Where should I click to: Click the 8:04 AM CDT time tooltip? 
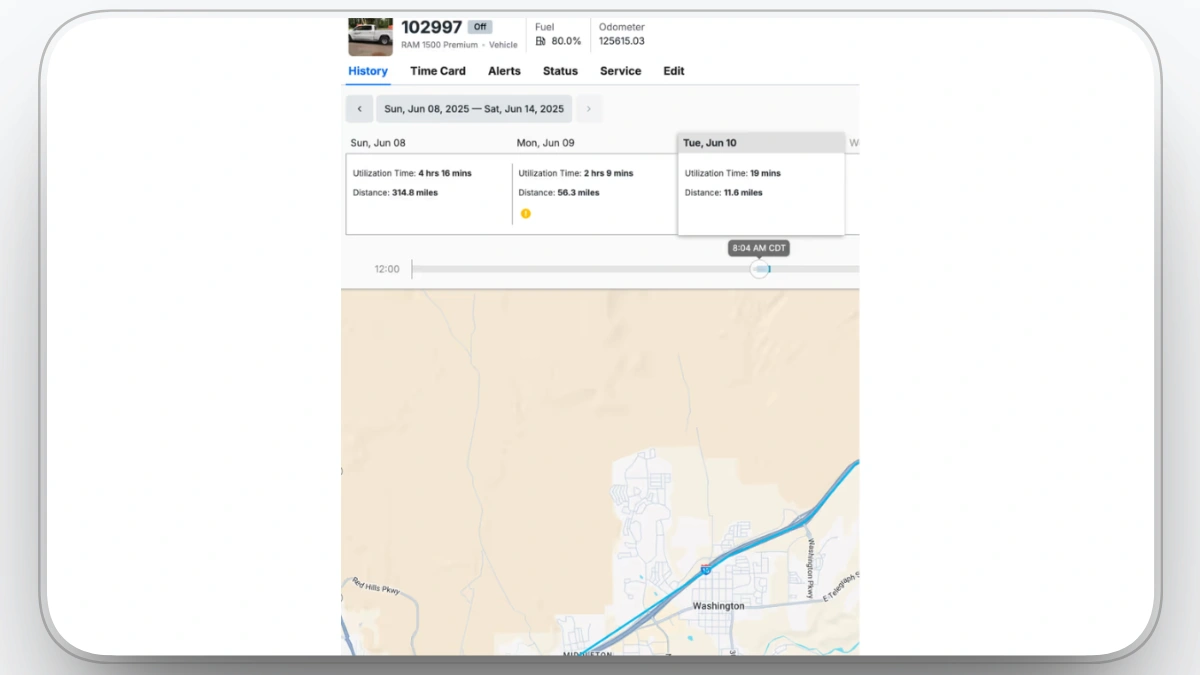759,248
